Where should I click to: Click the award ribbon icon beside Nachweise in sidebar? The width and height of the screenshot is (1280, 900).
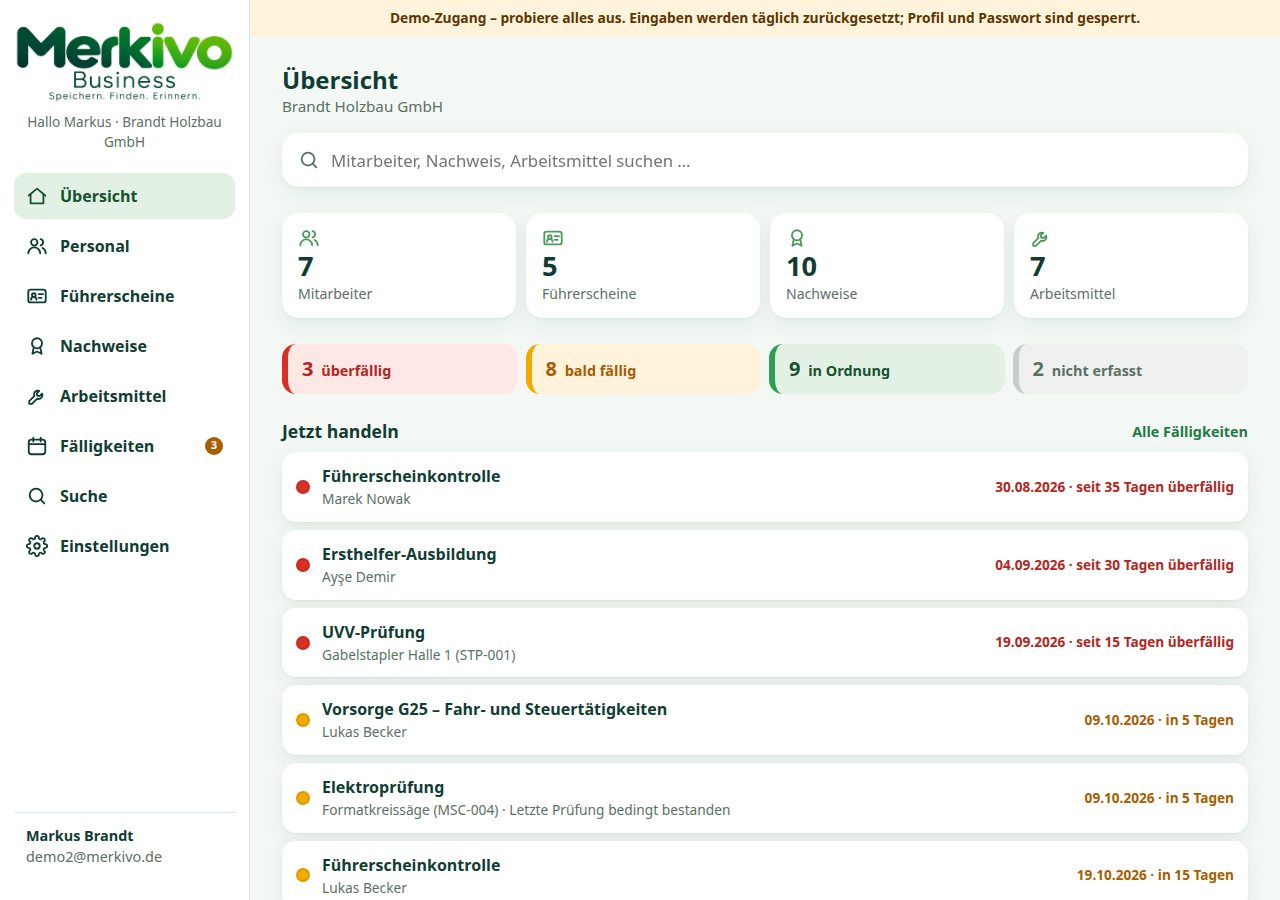click(x=37, y=346)
